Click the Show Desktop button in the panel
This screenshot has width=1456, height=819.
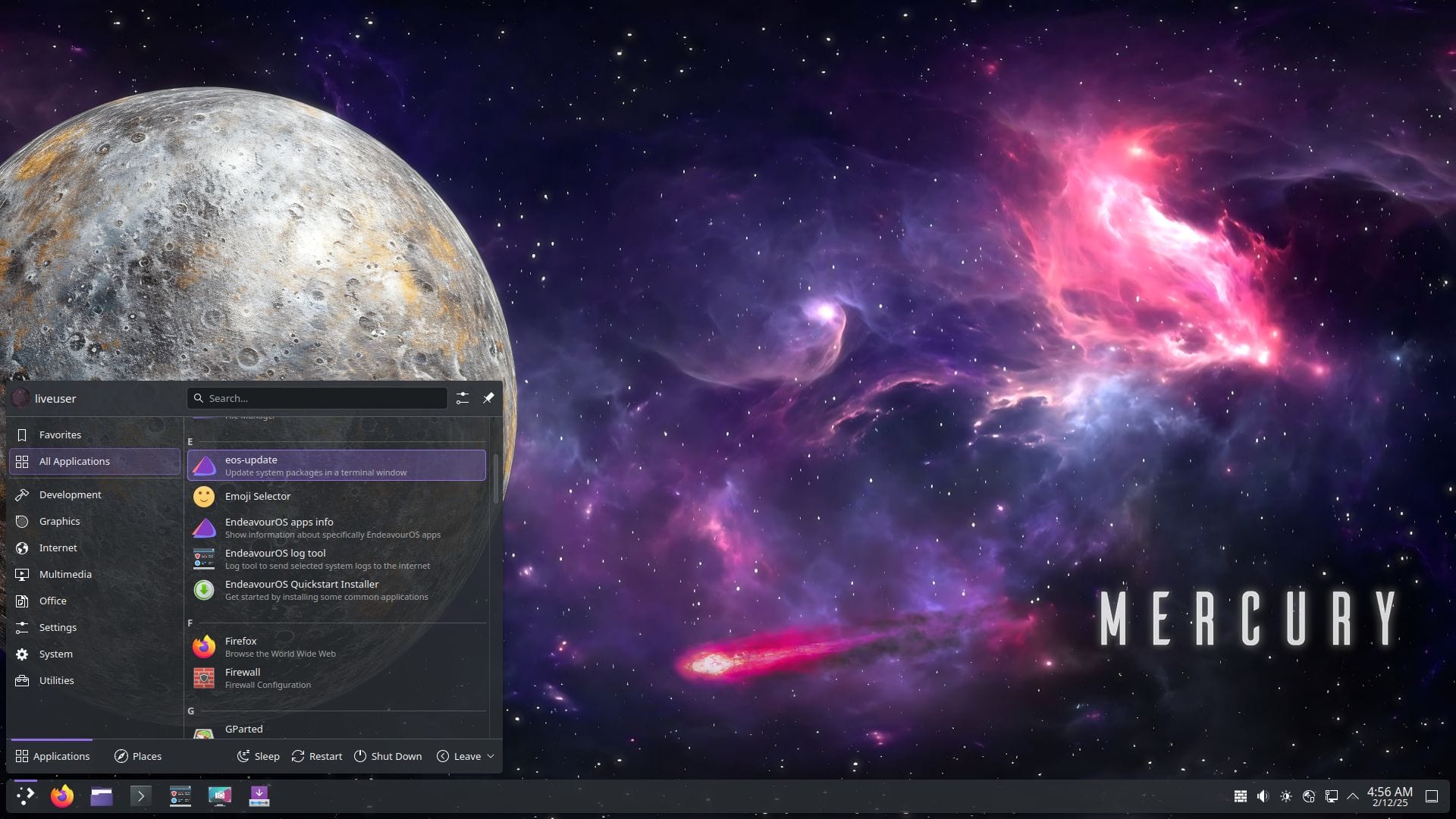(1432, 796)
